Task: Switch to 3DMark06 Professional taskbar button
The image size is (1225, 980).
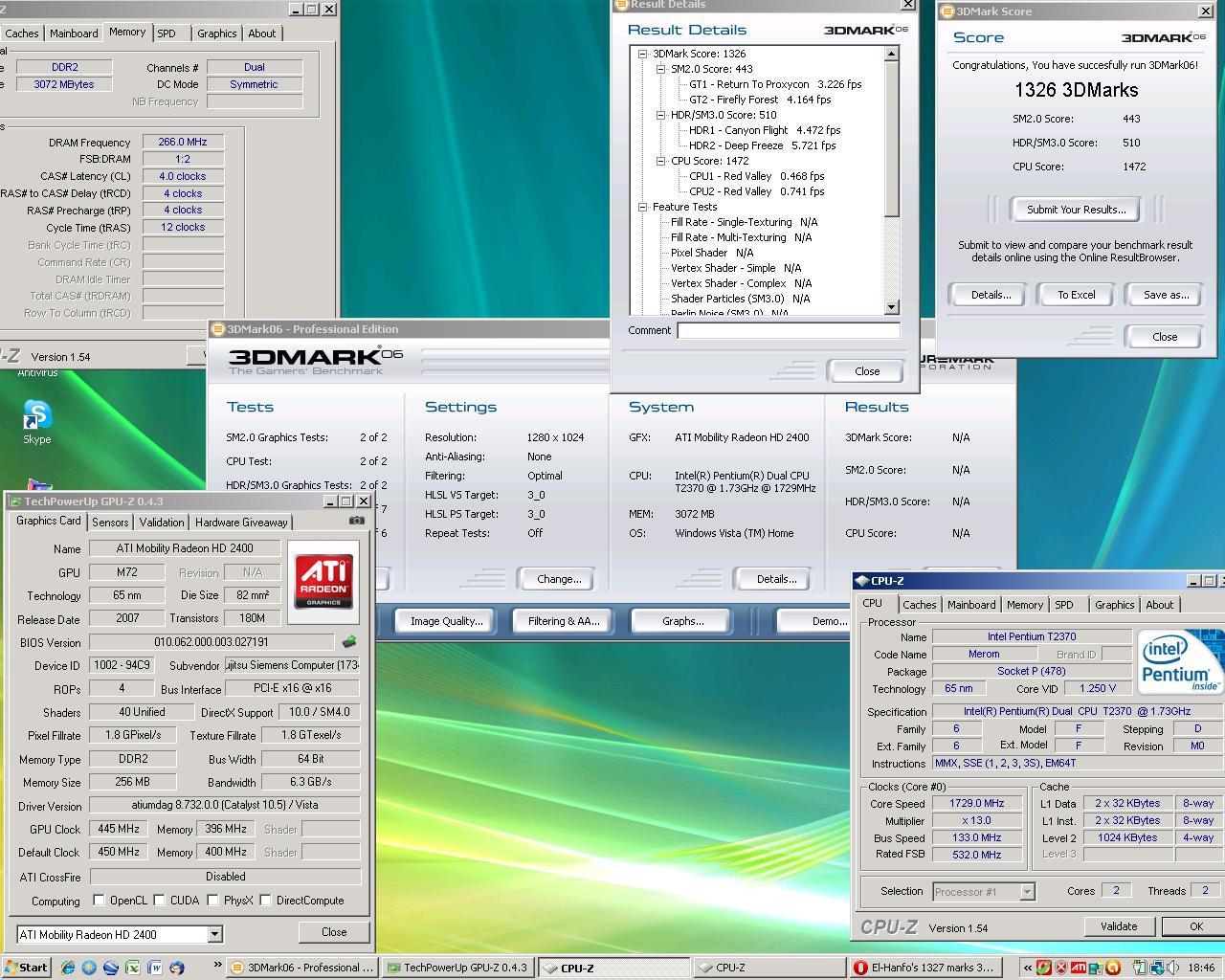Action: tap(302, 968)
